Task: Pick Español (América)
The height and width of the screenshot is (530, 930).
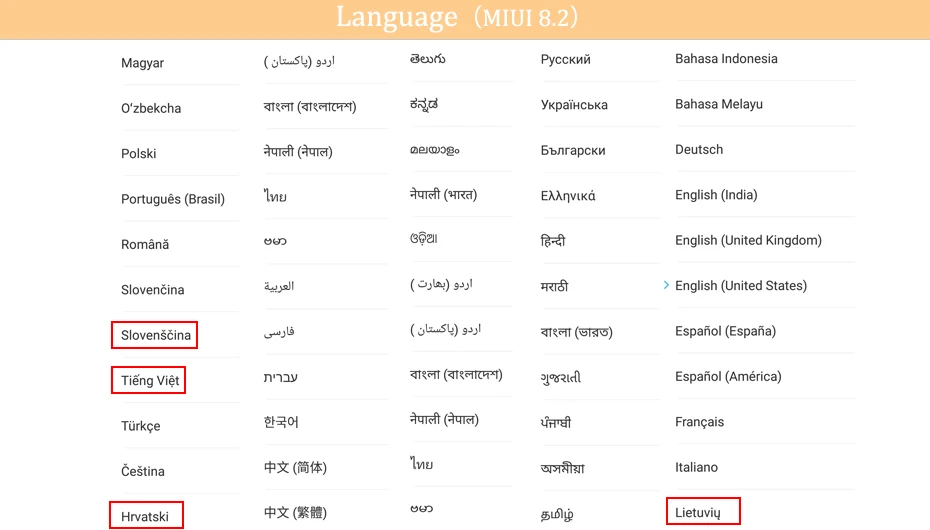Action: (728, 376)
